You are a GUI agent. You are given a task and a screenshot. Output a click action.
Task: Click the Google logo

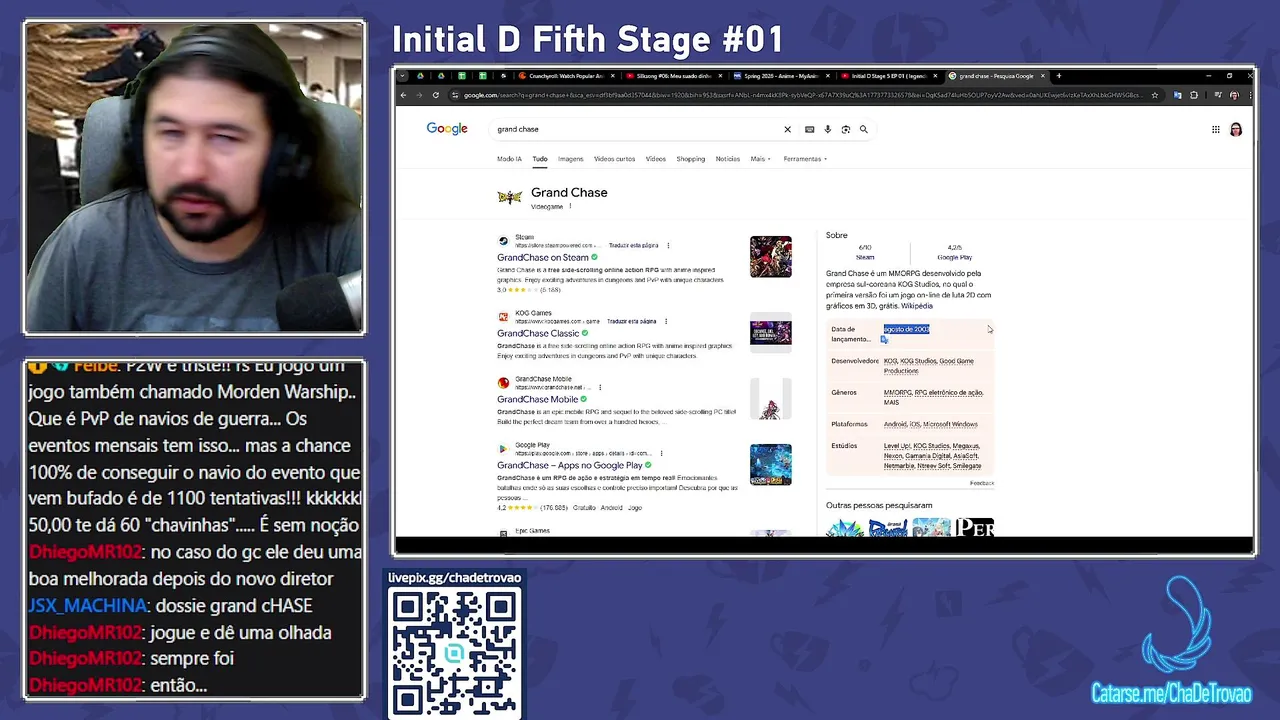(x=447, y=129)
